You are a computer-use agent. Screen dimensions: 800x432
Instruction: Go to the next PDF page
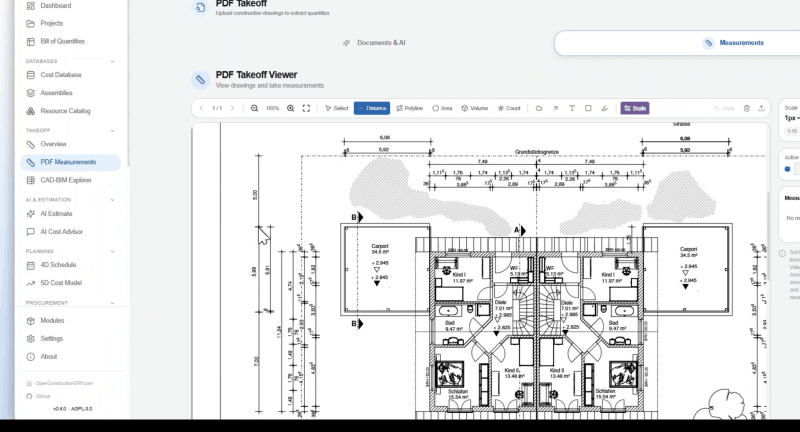[233, 109]
